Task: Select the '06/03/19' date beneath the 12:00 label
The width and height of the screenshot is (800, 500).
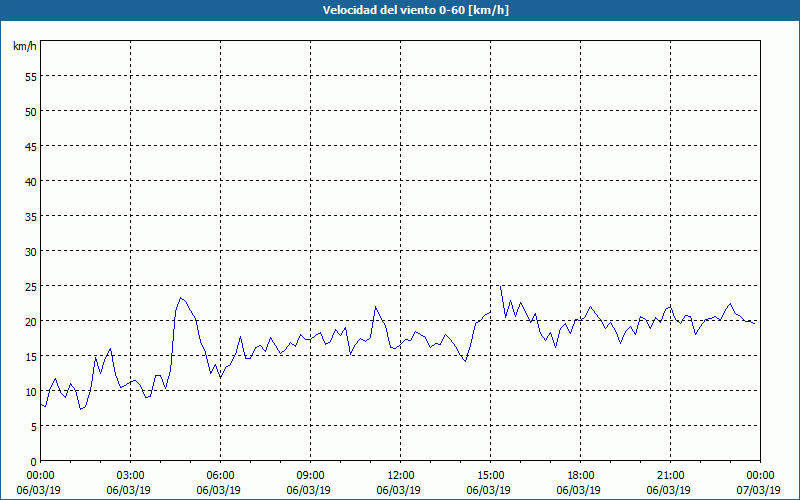Action: (398, 490)
